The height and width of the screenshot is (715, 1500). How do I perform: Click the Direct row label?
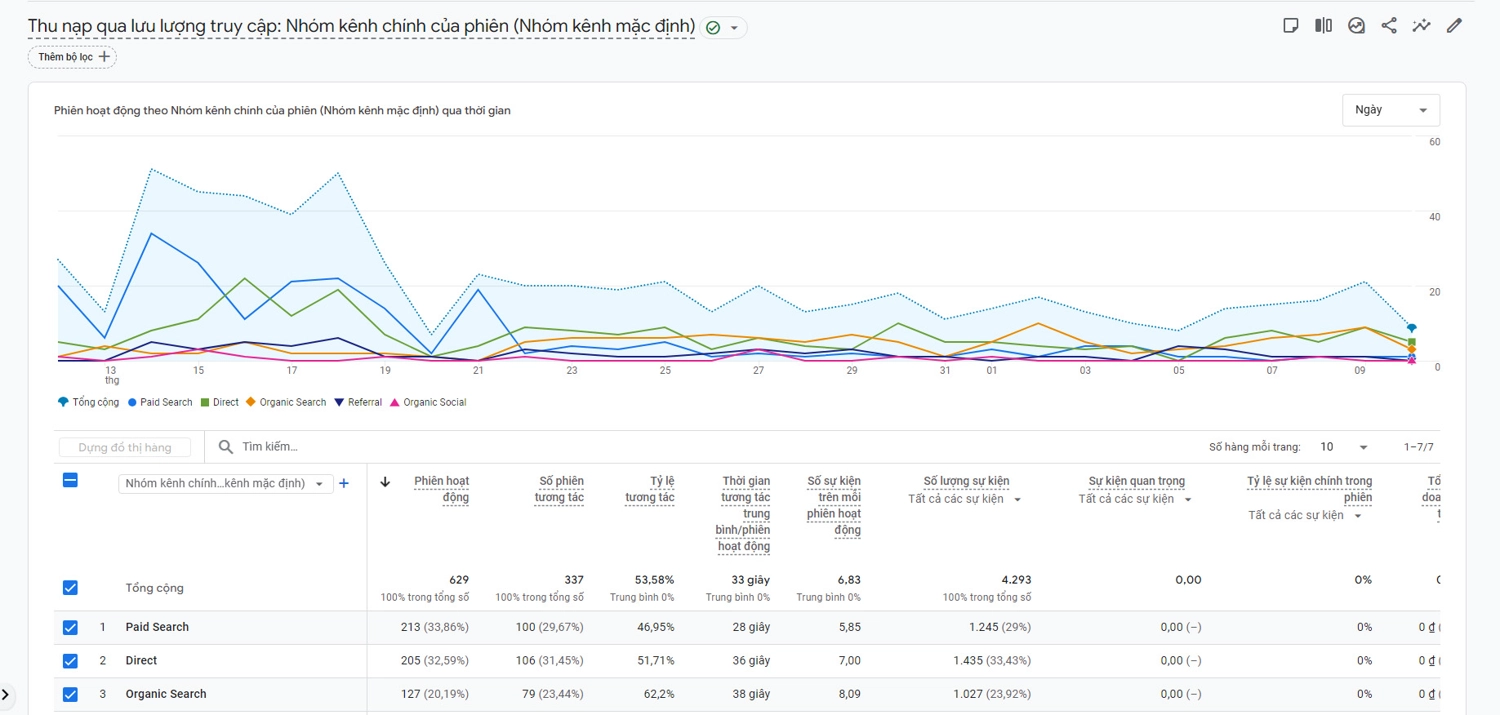point(141,660)
